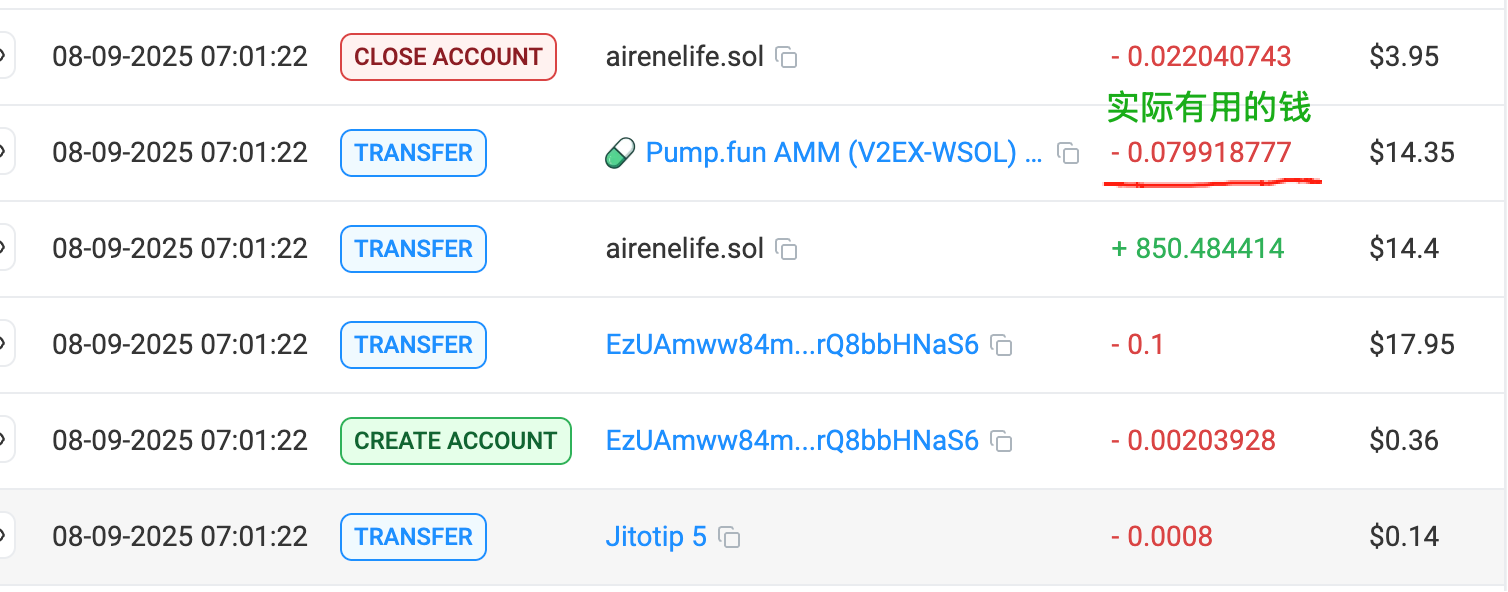Open EzUAmww84m link in CREATE ACCOUNT row
Screen dimensions: 1508x592
[x=792, y=441]
